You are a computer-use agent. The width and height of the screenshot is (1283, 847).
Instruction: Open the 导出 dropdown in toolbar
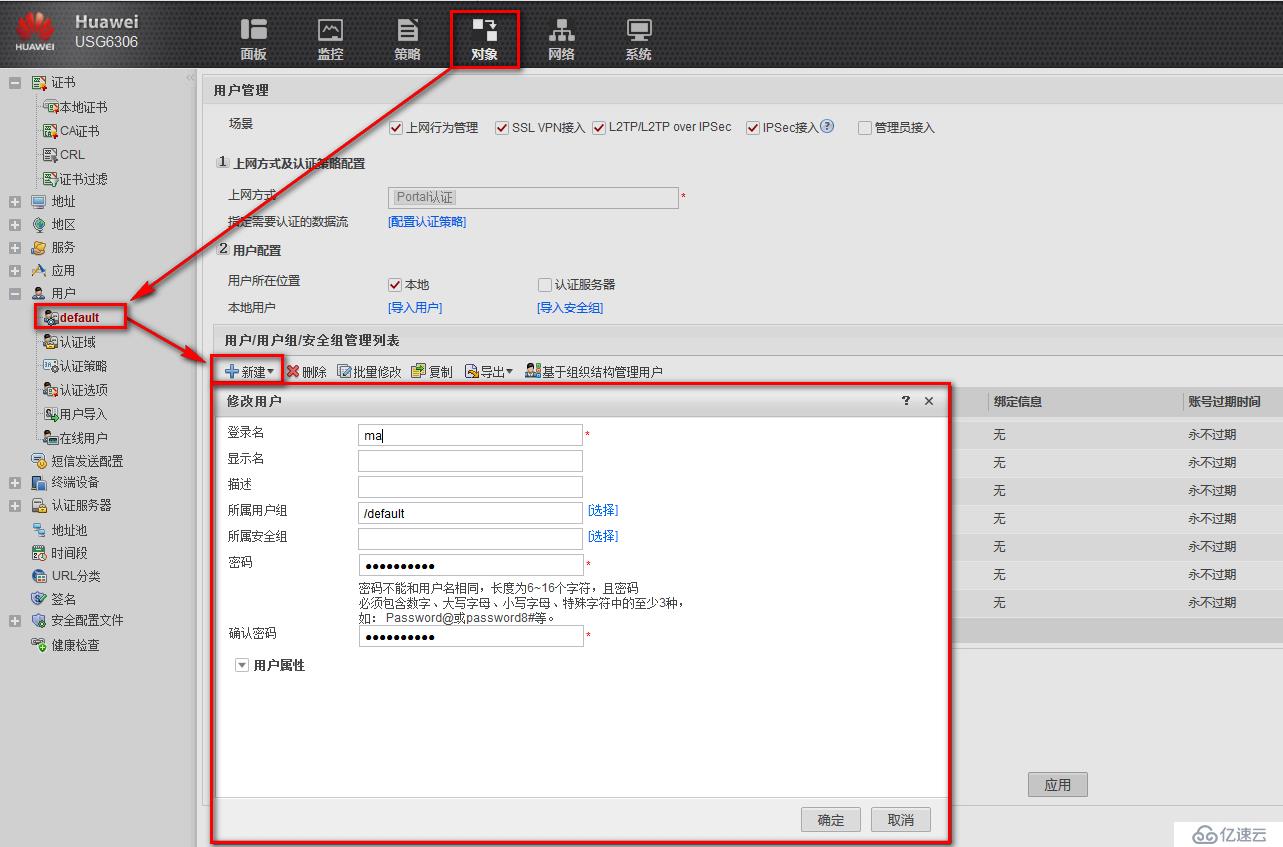point(489,372)
